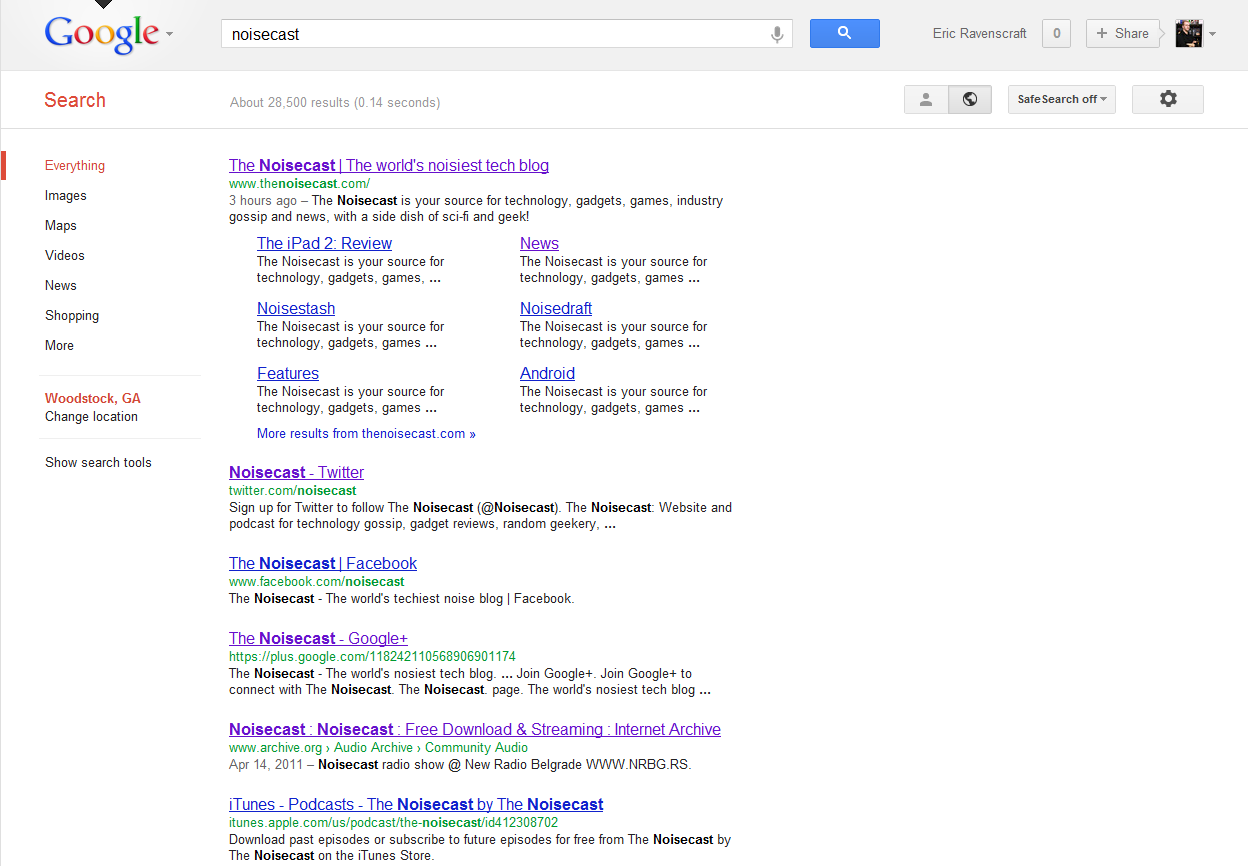Click the www.thenoisecast.com URL text

pos(299,184)
